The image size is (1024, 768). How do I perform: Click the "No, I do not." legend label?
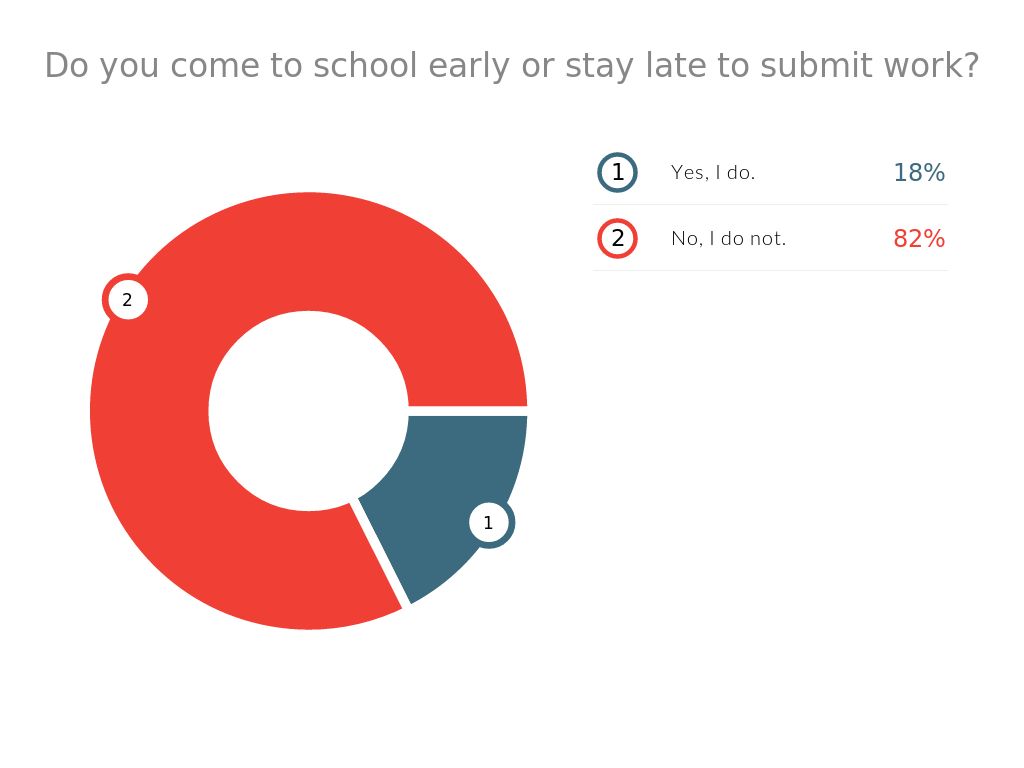pos(729,239)
